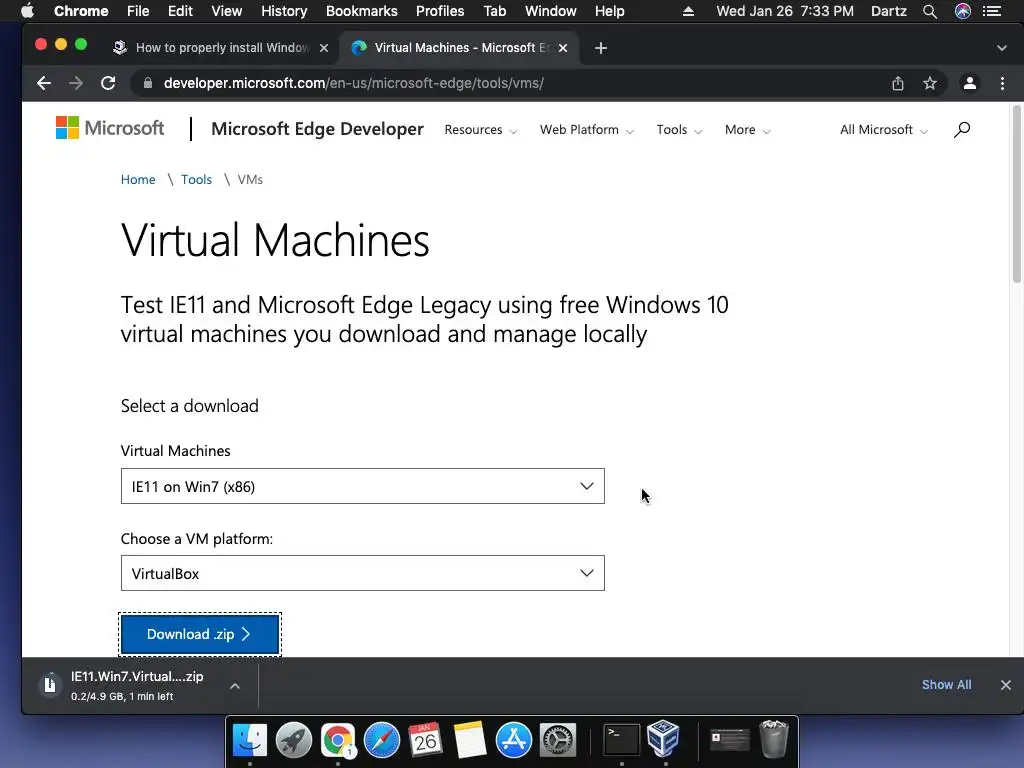The width and height of the screenshot is (1024, 768).
Task: Open Chrome's three-dot menu
Action: 1002,83
